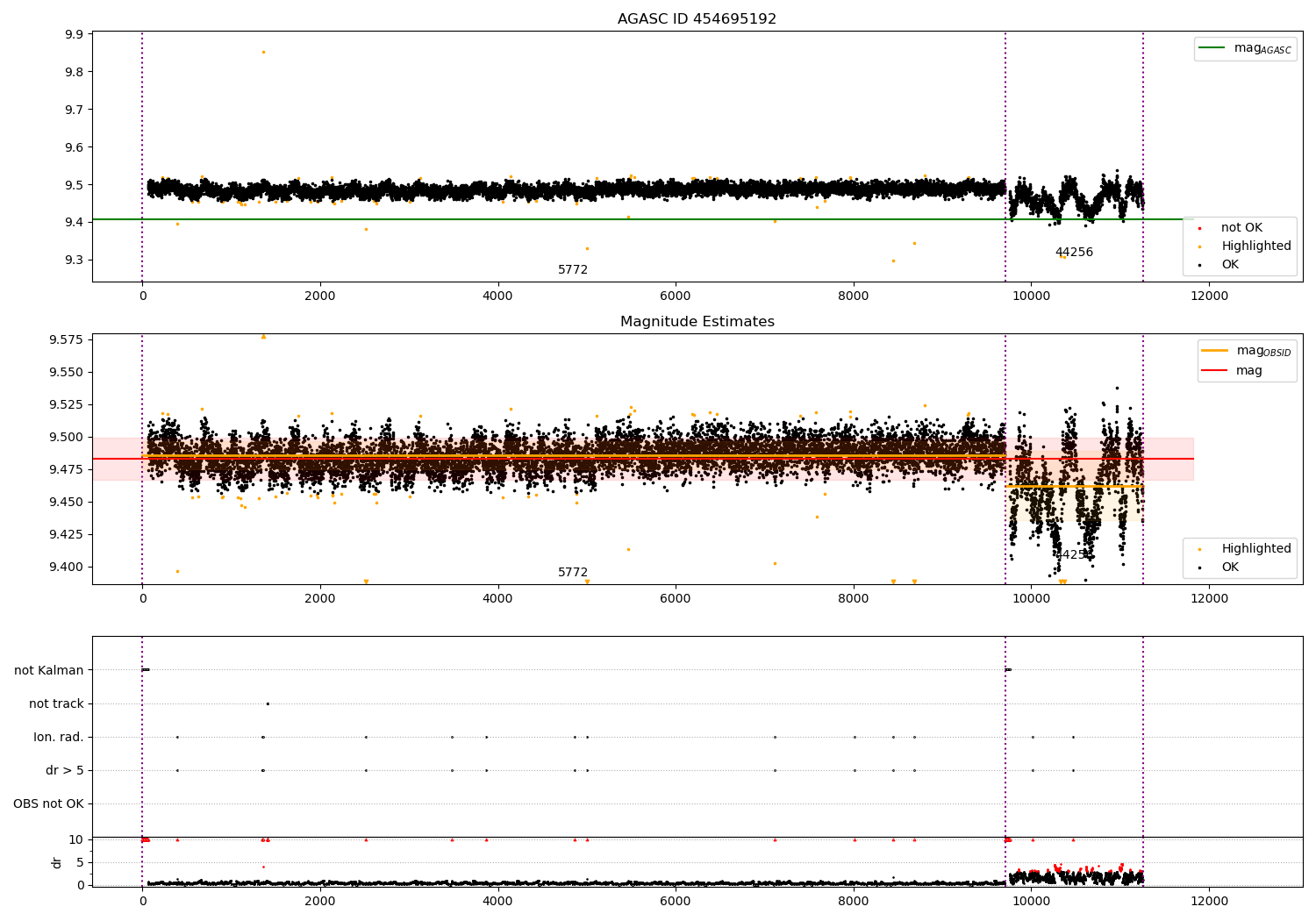This screenshot has width=1316, height=921.
Task: Click the outlier point near 9.85 in top plot
Action: tap(263, 52)
